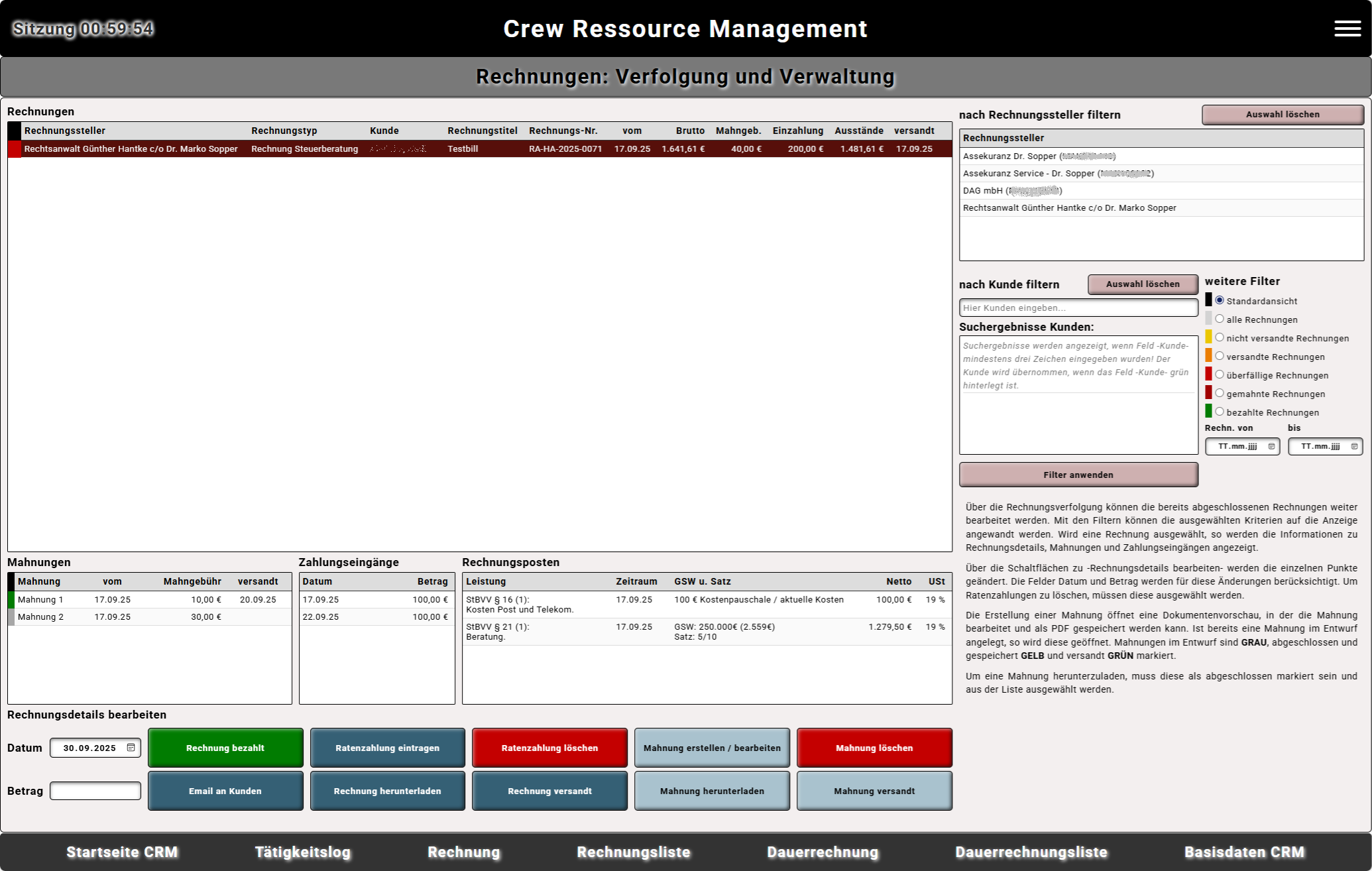The image size is (1372, 871).
Task: Open calendar icon in Rechn. von date field
Action: tap(1271, 447)
